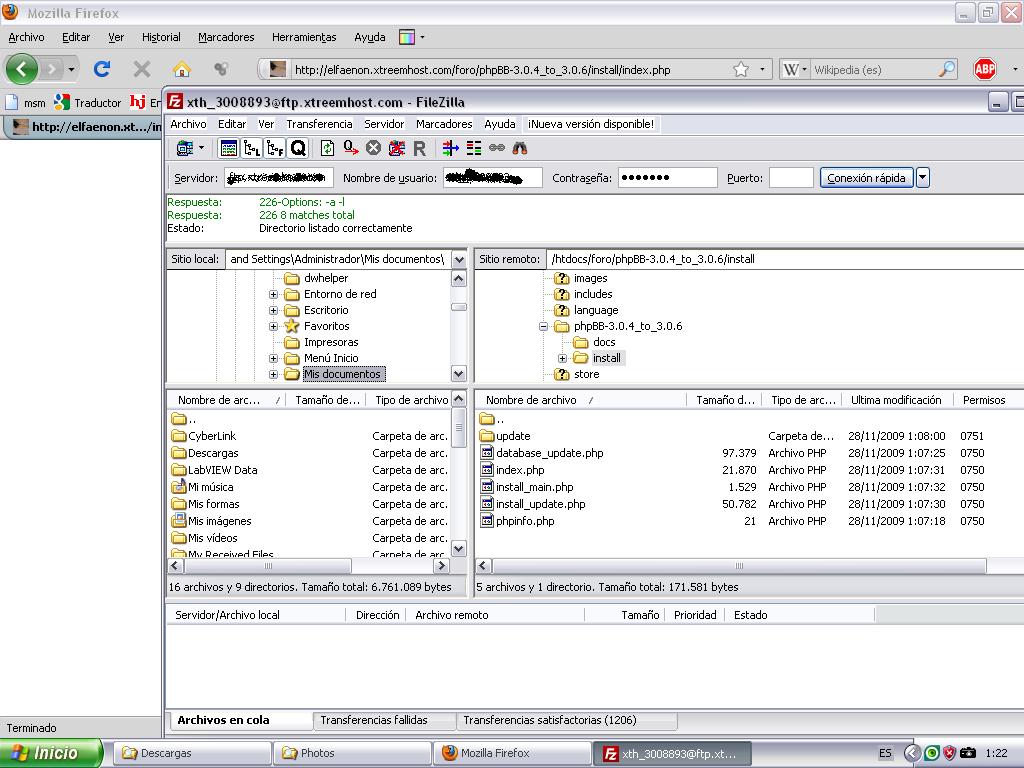Toggle the transfer queue display
The image size is (1024, 768).
click(x=298, y=148)
